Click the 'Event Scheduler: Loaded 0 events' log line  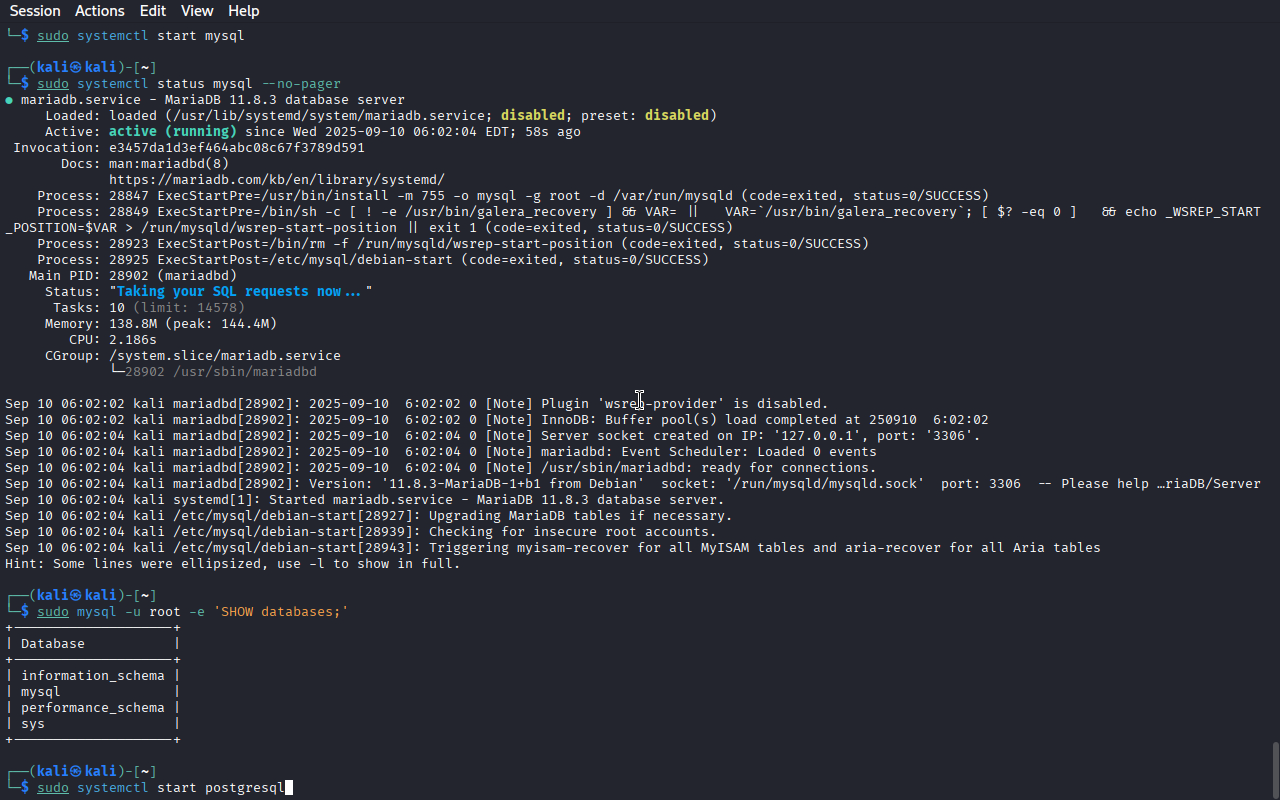tap(441, 452)
